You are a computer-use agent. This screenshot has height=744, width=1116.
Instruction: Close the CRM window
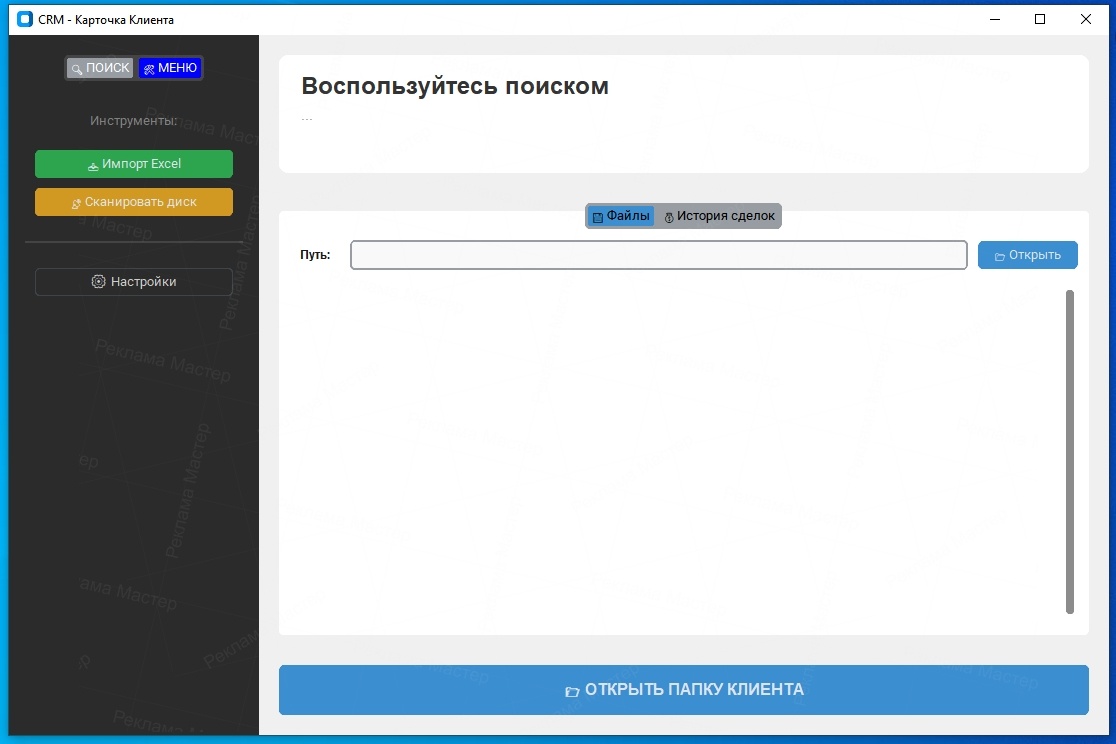[1085, 19]
